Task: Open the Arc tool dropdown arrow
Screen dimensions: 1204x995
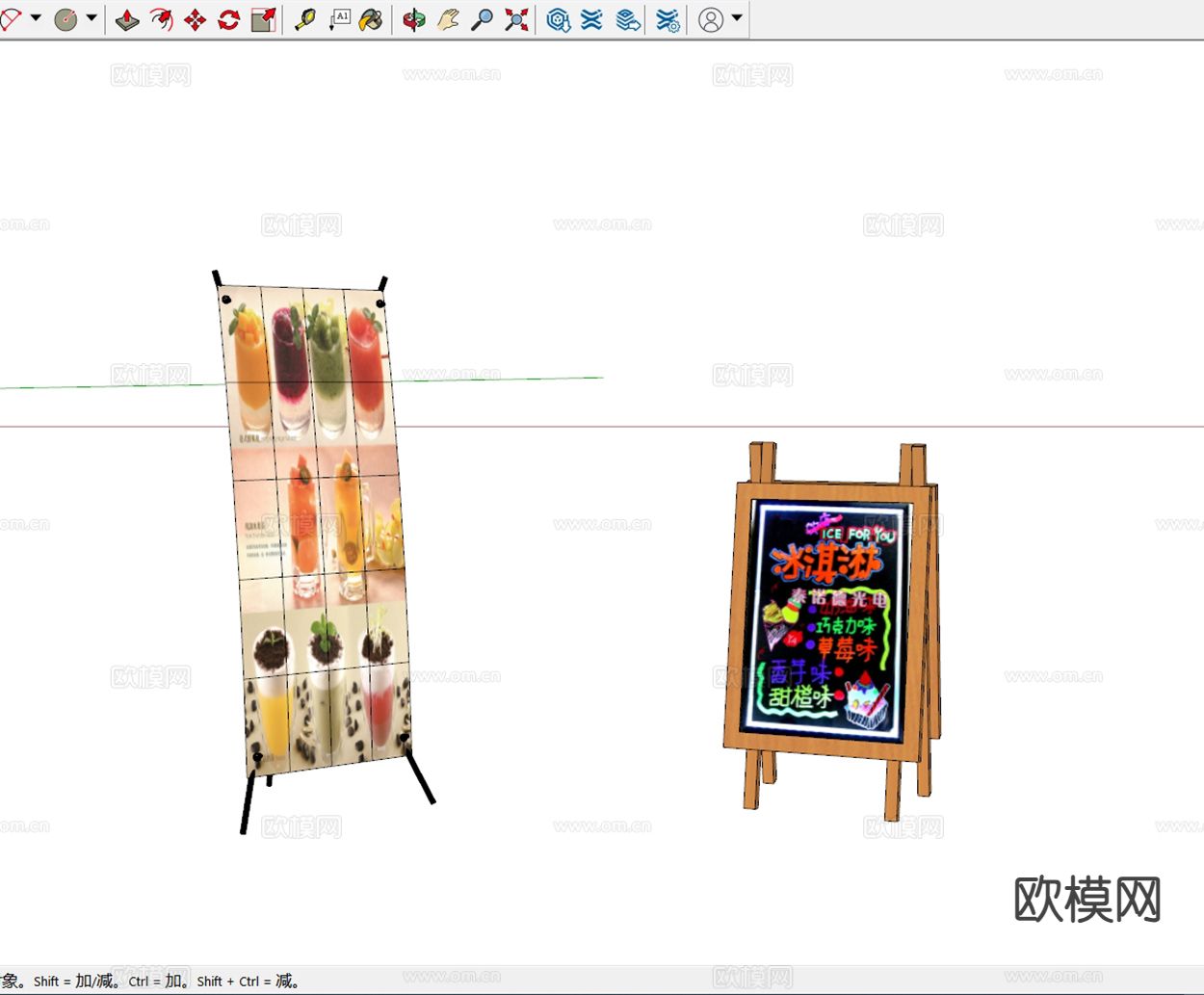Action: coord(36,18)
